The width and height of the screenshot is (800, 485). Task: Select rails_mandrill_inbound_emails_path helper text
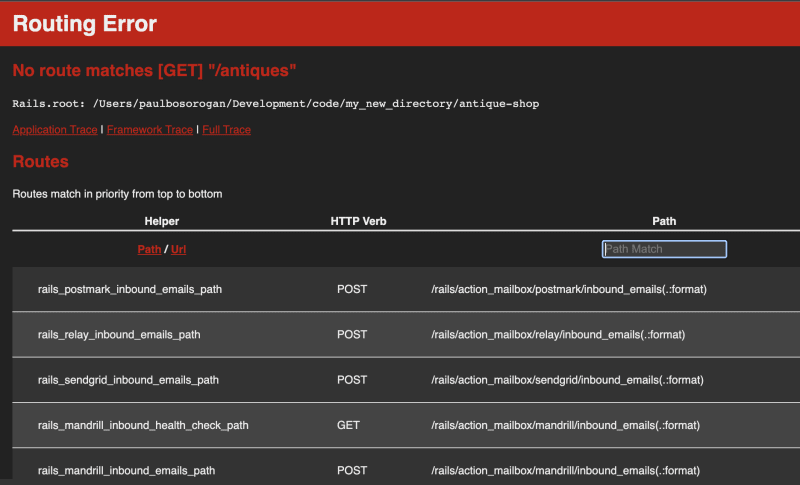(126, 470)
